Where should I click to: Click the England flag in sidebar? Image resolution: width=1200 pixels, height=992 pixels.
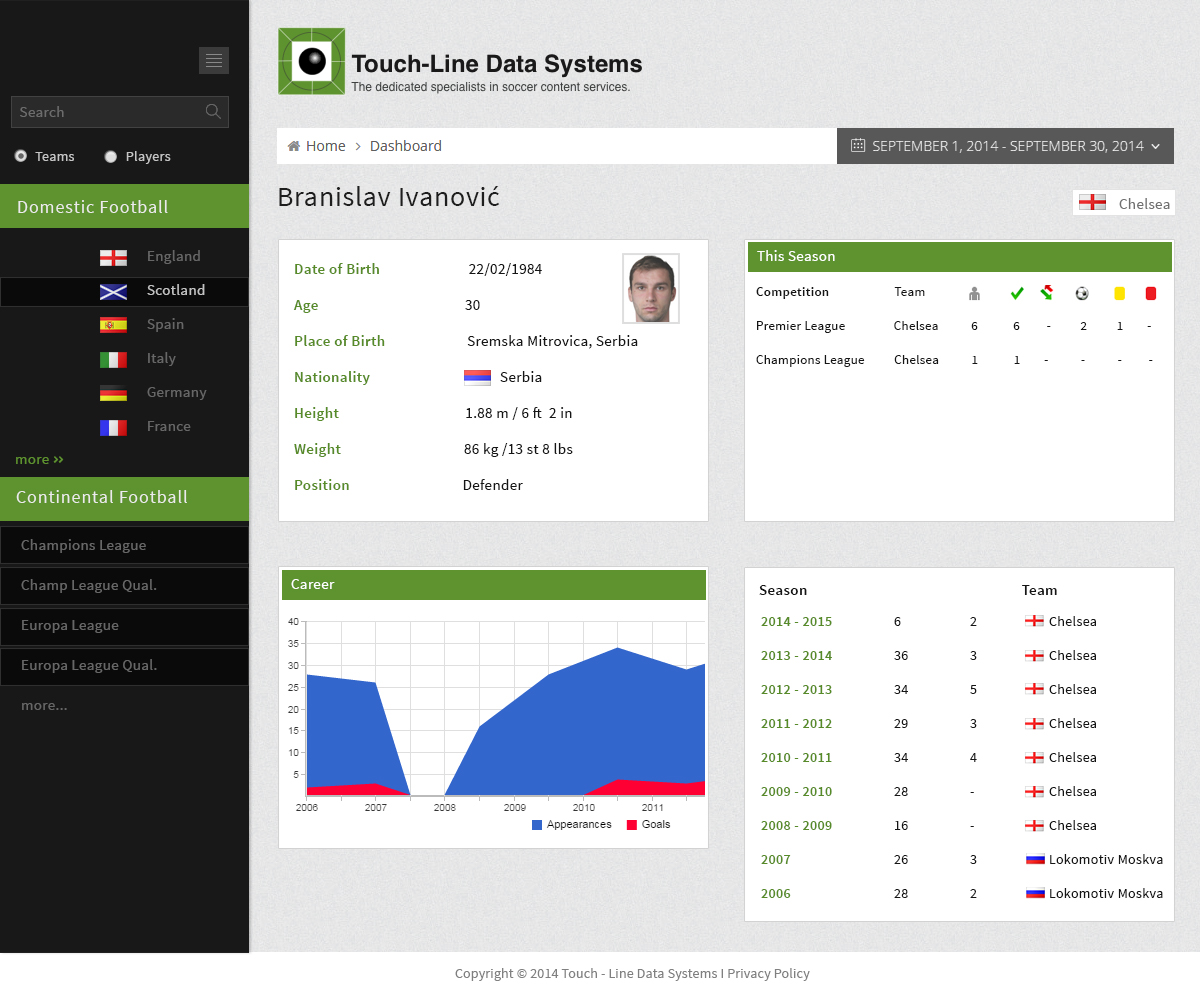click(113, 257)
